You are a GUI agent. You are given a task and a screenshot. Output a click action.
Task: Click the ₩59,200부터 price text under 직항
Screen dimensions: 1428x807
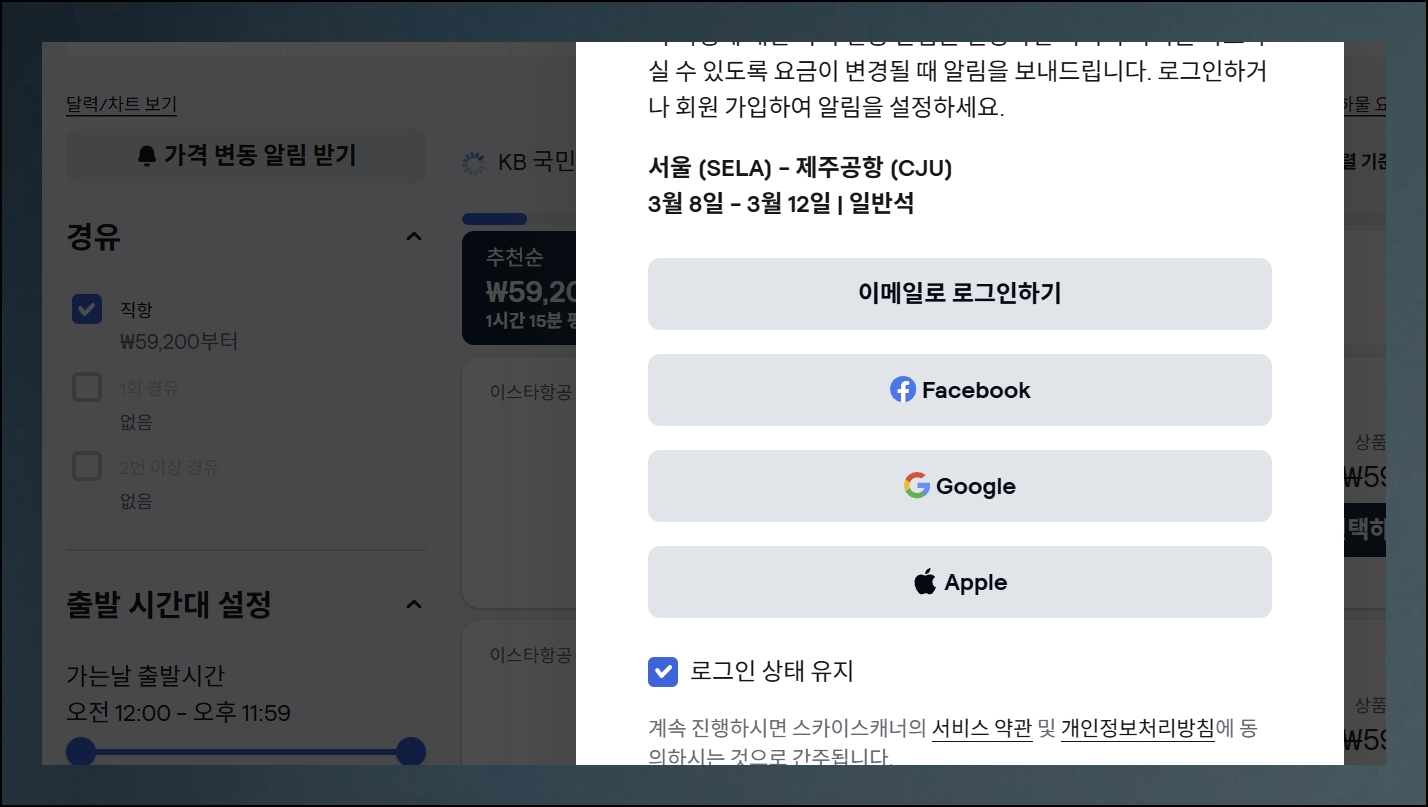[179, 342]
